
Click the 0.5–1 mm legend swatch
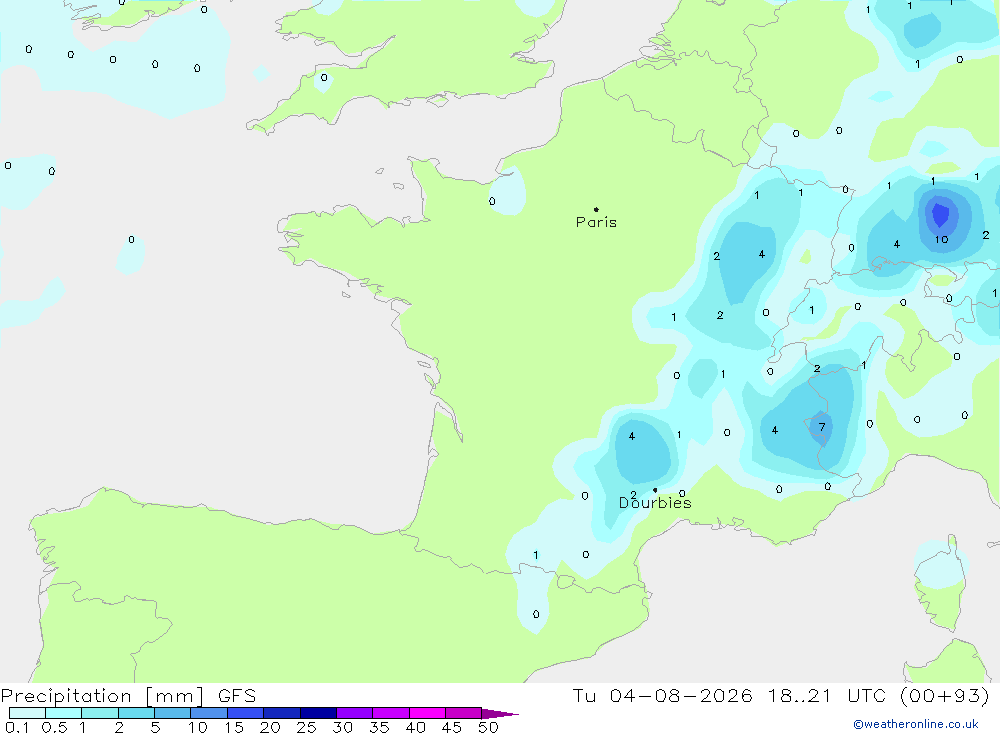(64, 713)
